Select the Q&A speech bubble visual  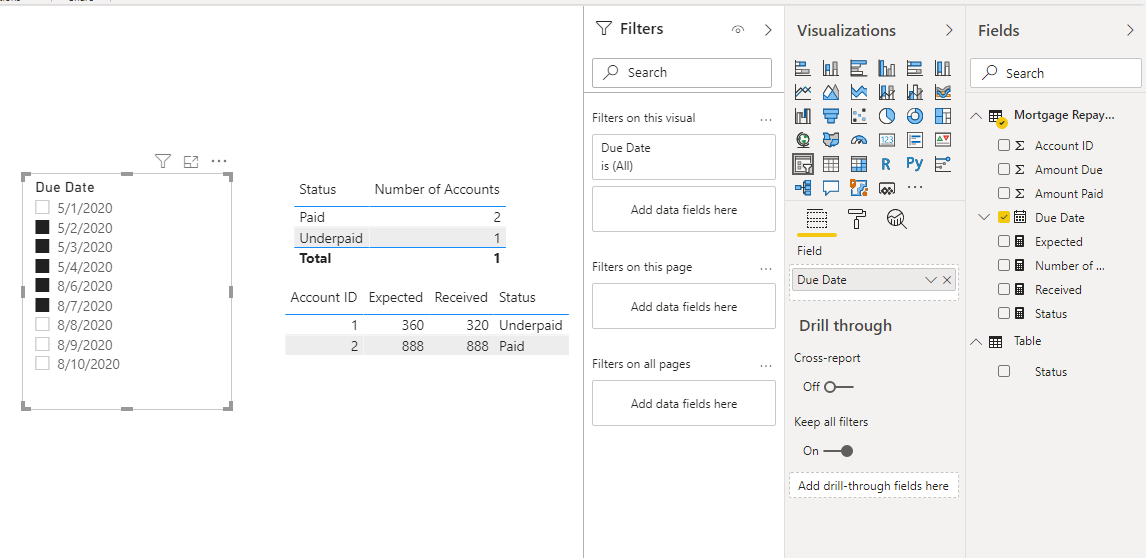830,187
